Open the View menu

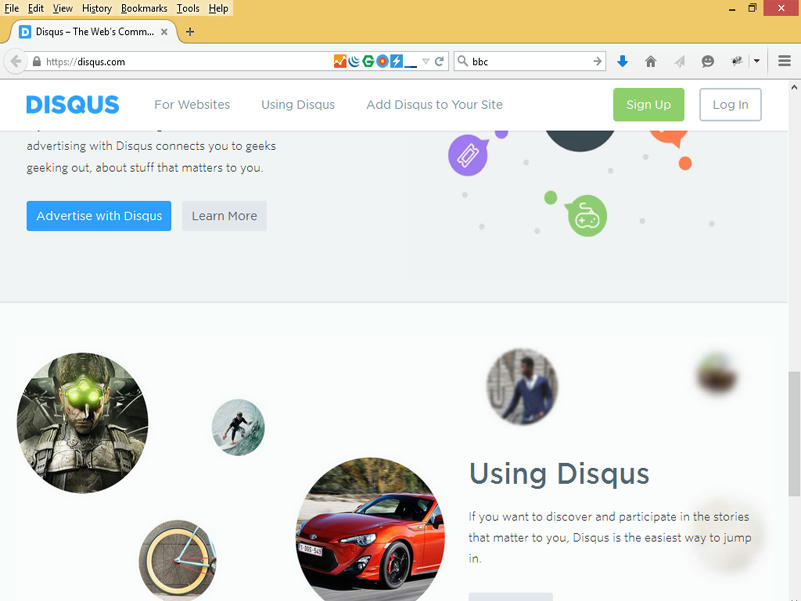pyautogui.click(x=62, y=8)
